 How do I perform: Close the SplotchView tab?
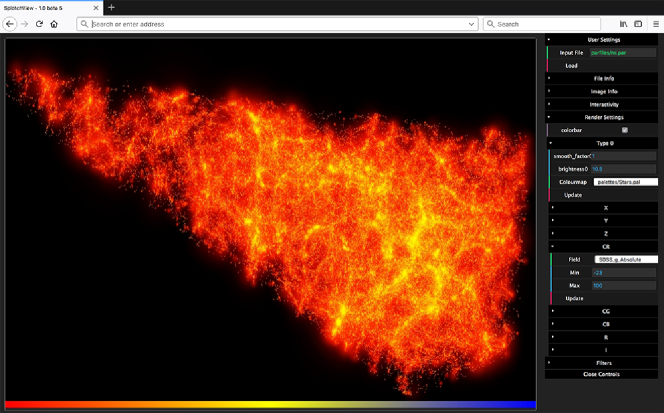coord(96,8)
